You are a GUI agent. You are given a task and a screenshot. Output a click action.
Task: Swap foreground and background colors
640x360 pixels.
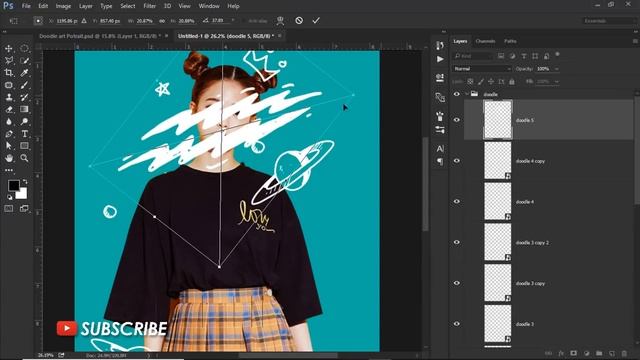(25, 181)
